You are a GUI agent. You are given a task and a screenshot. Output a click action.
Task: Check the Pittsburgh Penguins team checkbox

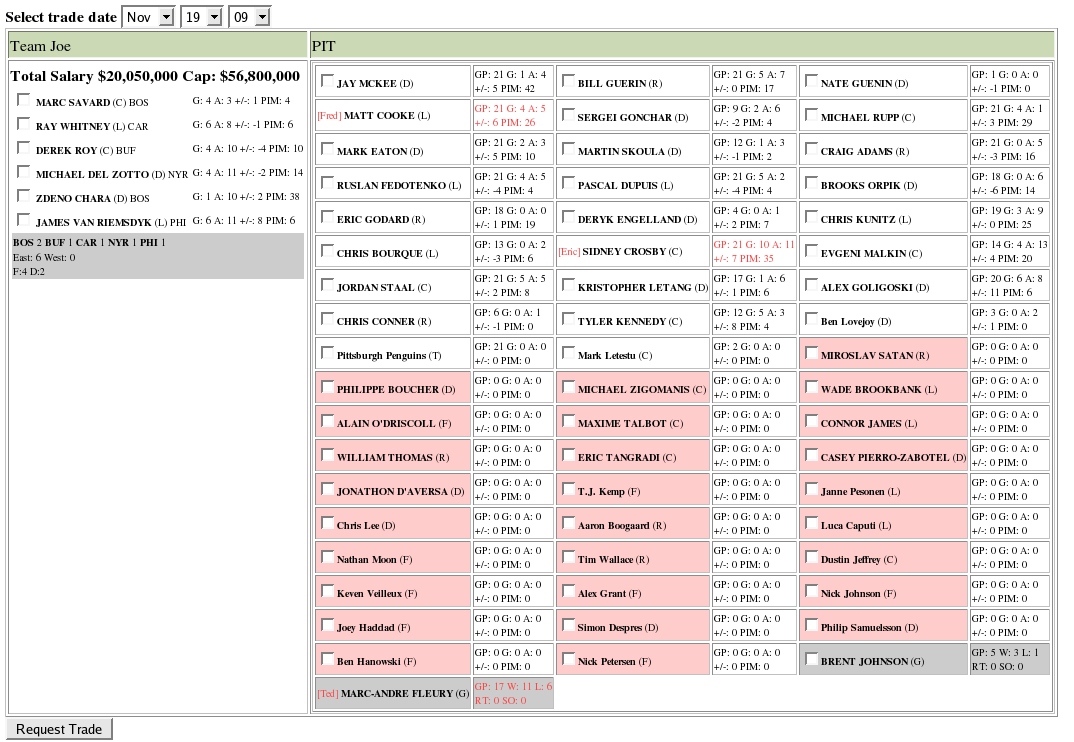327,353
